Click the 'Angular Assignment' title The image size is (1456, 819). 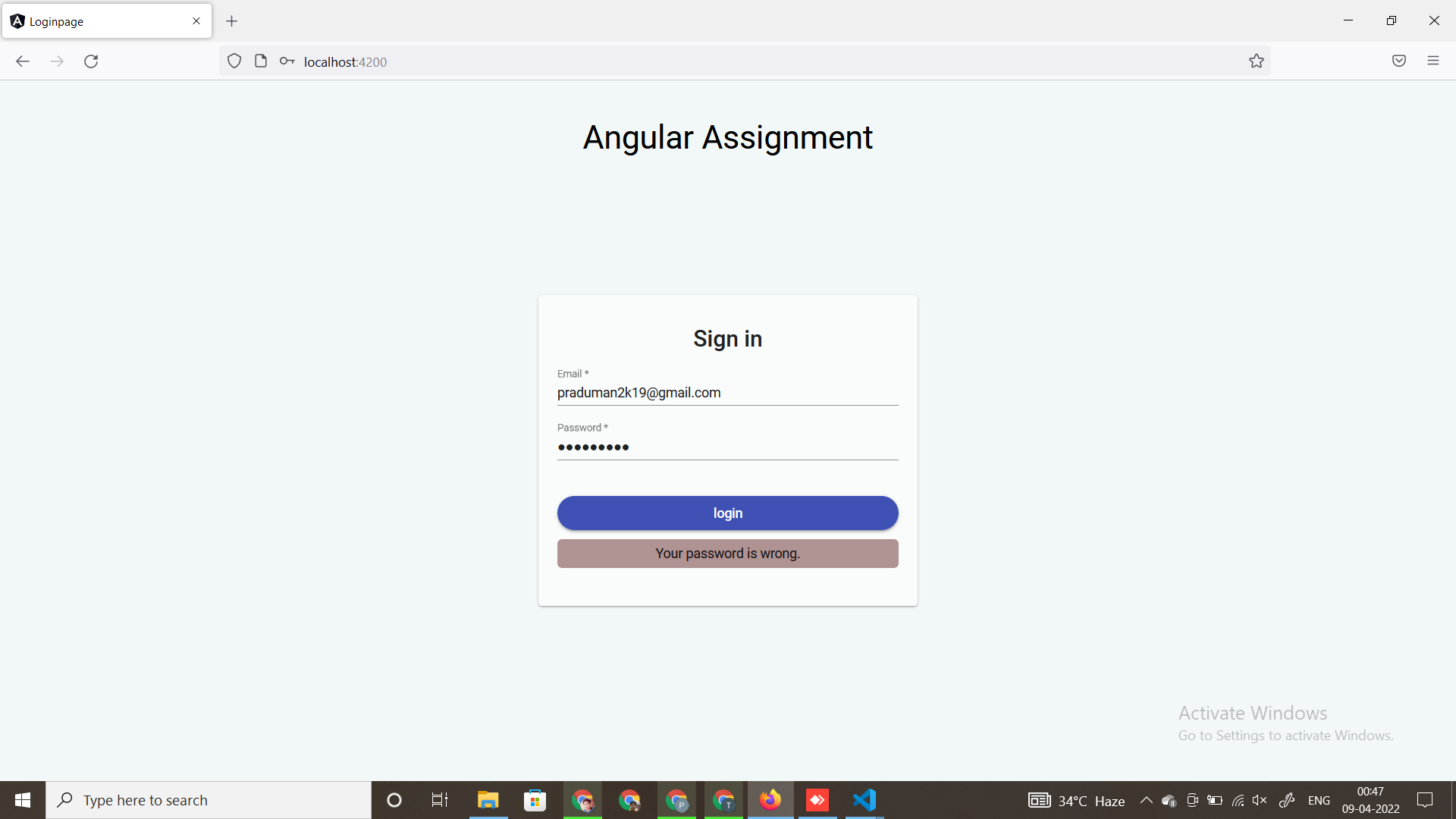coord(728,138)
